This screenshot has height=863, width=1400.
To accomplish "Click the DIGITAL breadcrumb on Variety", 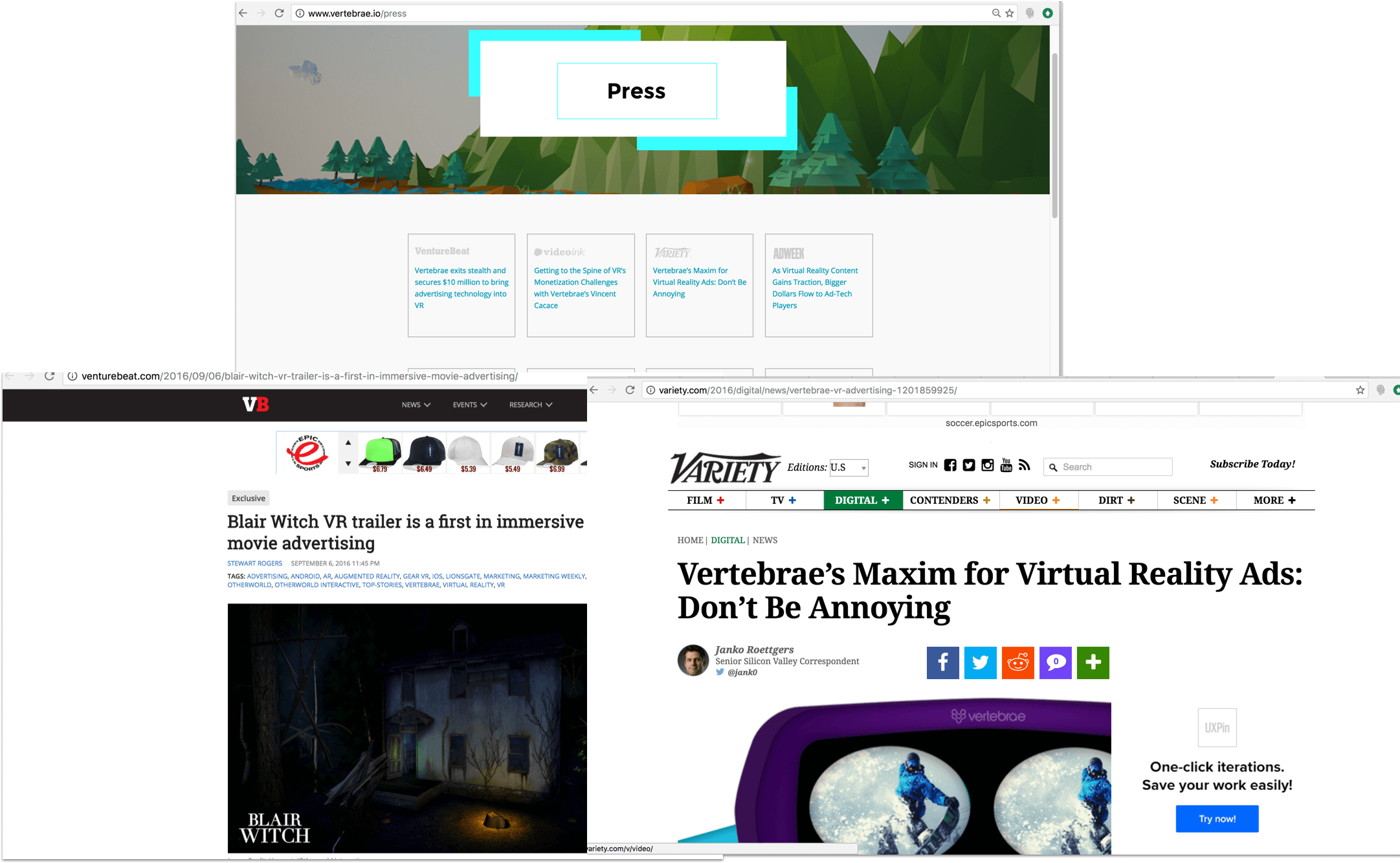I will [x=728, y=540].
